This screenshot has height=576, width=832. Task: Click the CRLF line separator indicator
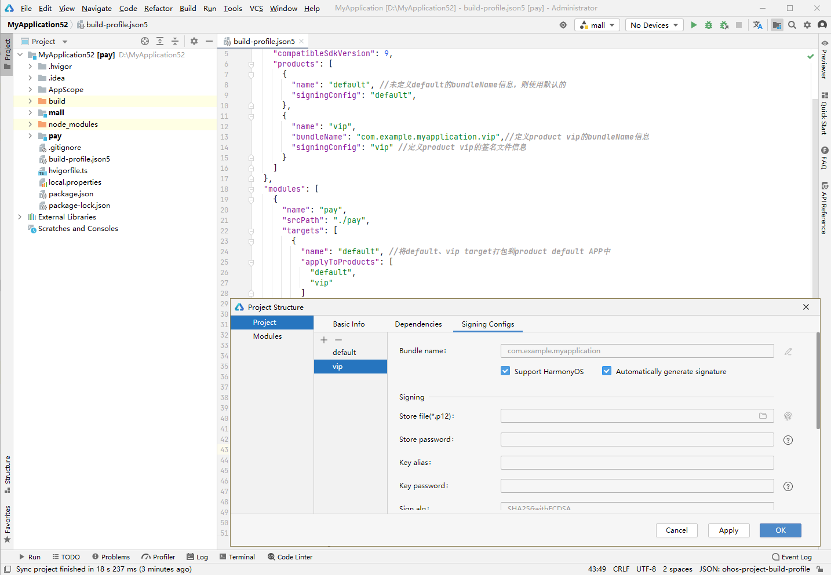click(x=621, y=569)
